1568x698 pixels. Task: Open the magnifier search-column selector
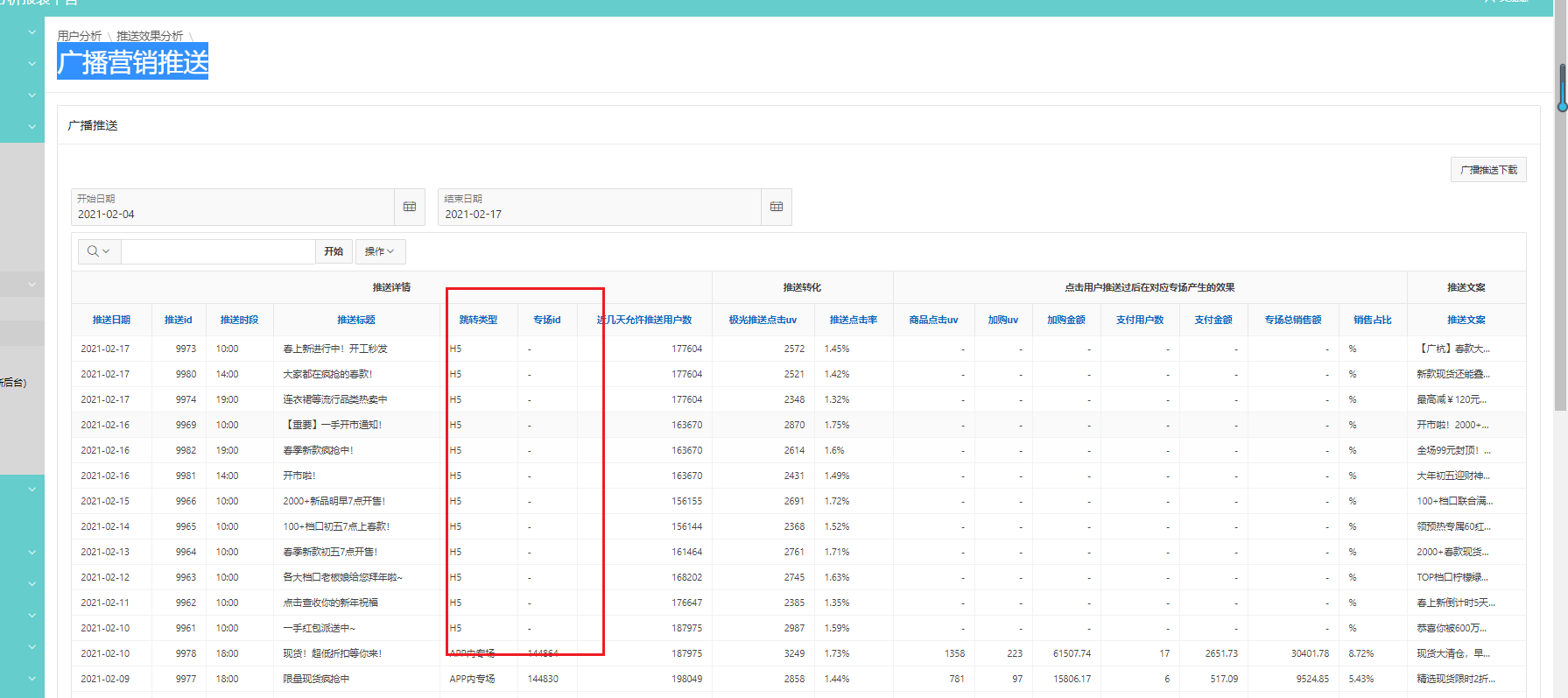pos(99,251)
